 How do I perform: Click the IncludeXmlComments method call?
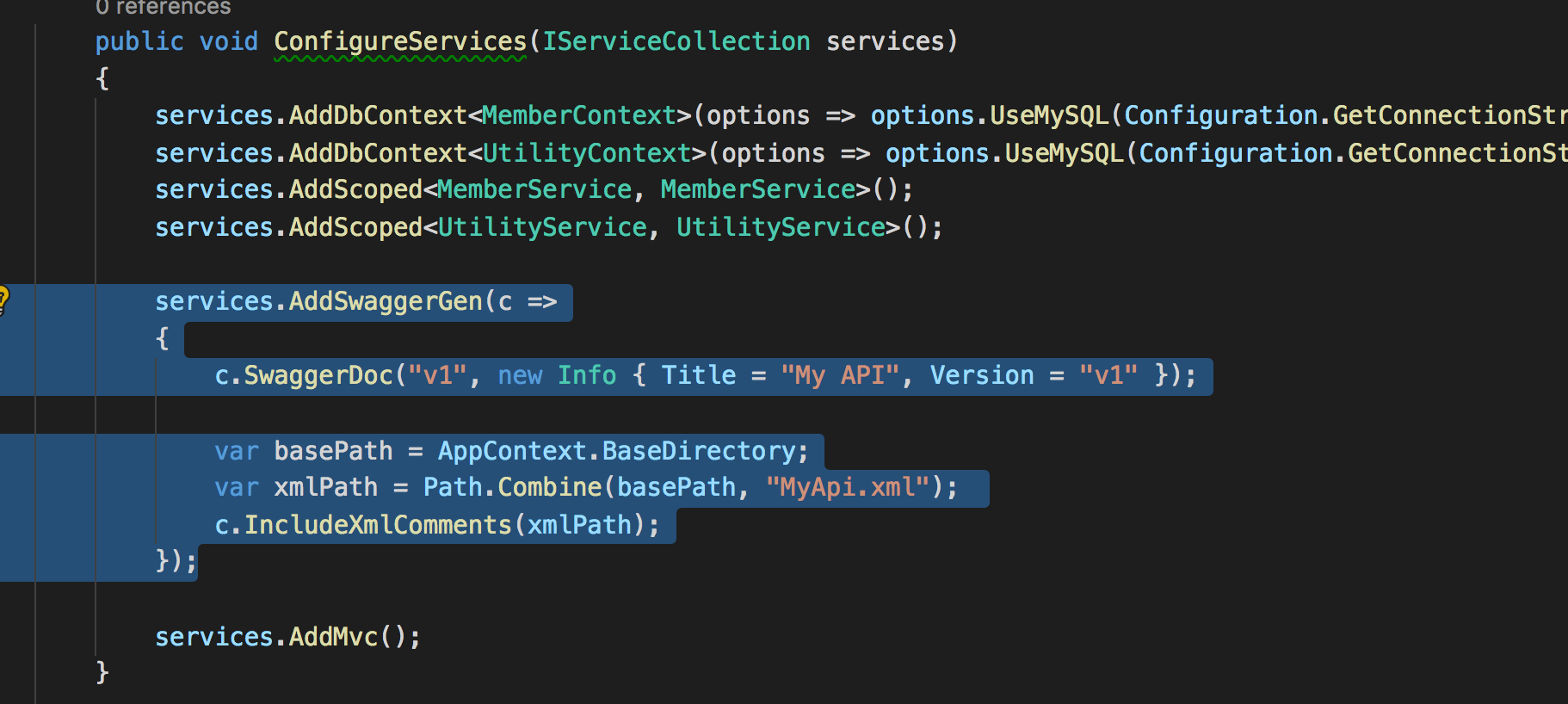click(378, 525)
